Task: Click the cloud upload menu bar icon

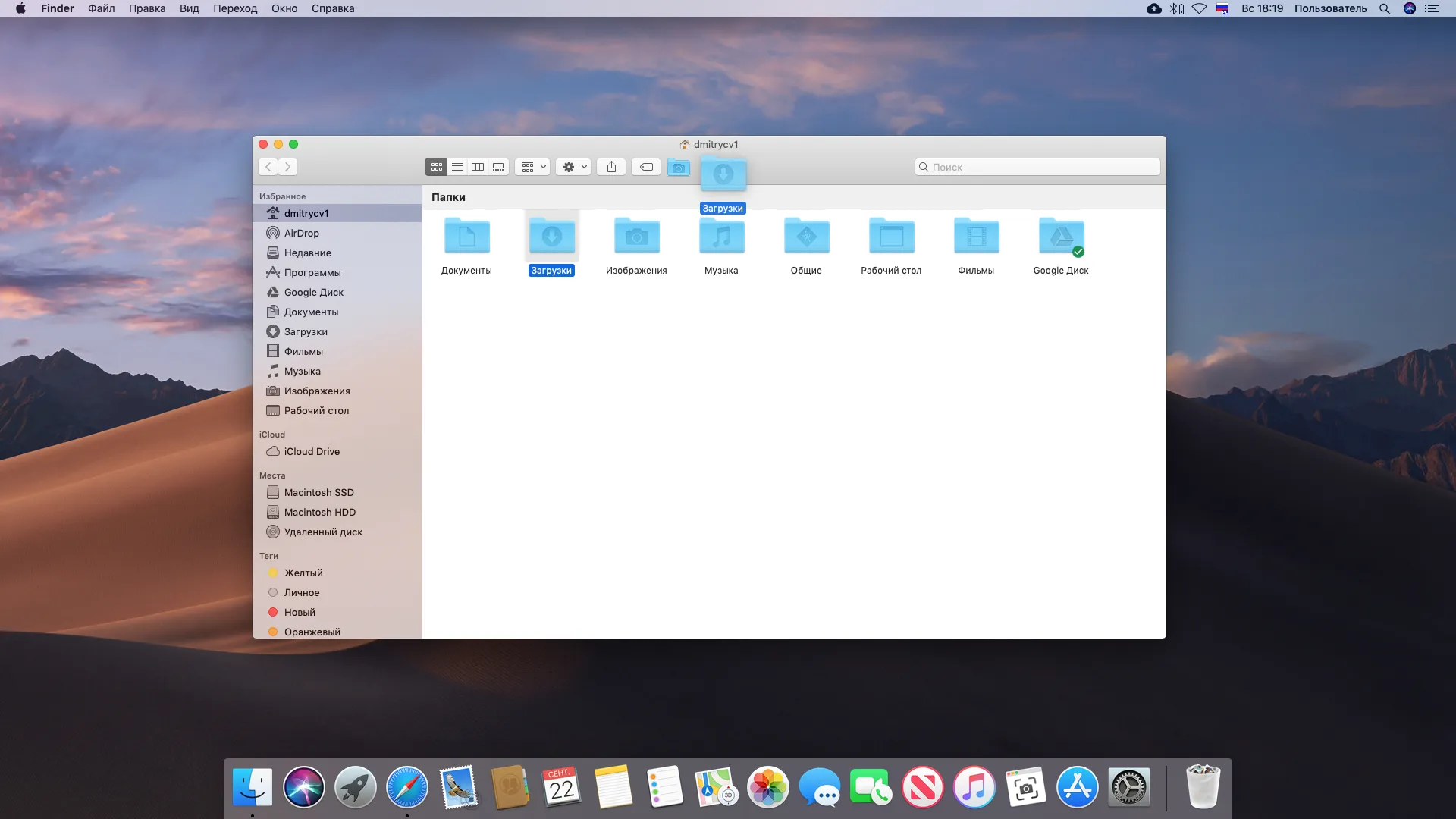Action: click(1153, 8)
